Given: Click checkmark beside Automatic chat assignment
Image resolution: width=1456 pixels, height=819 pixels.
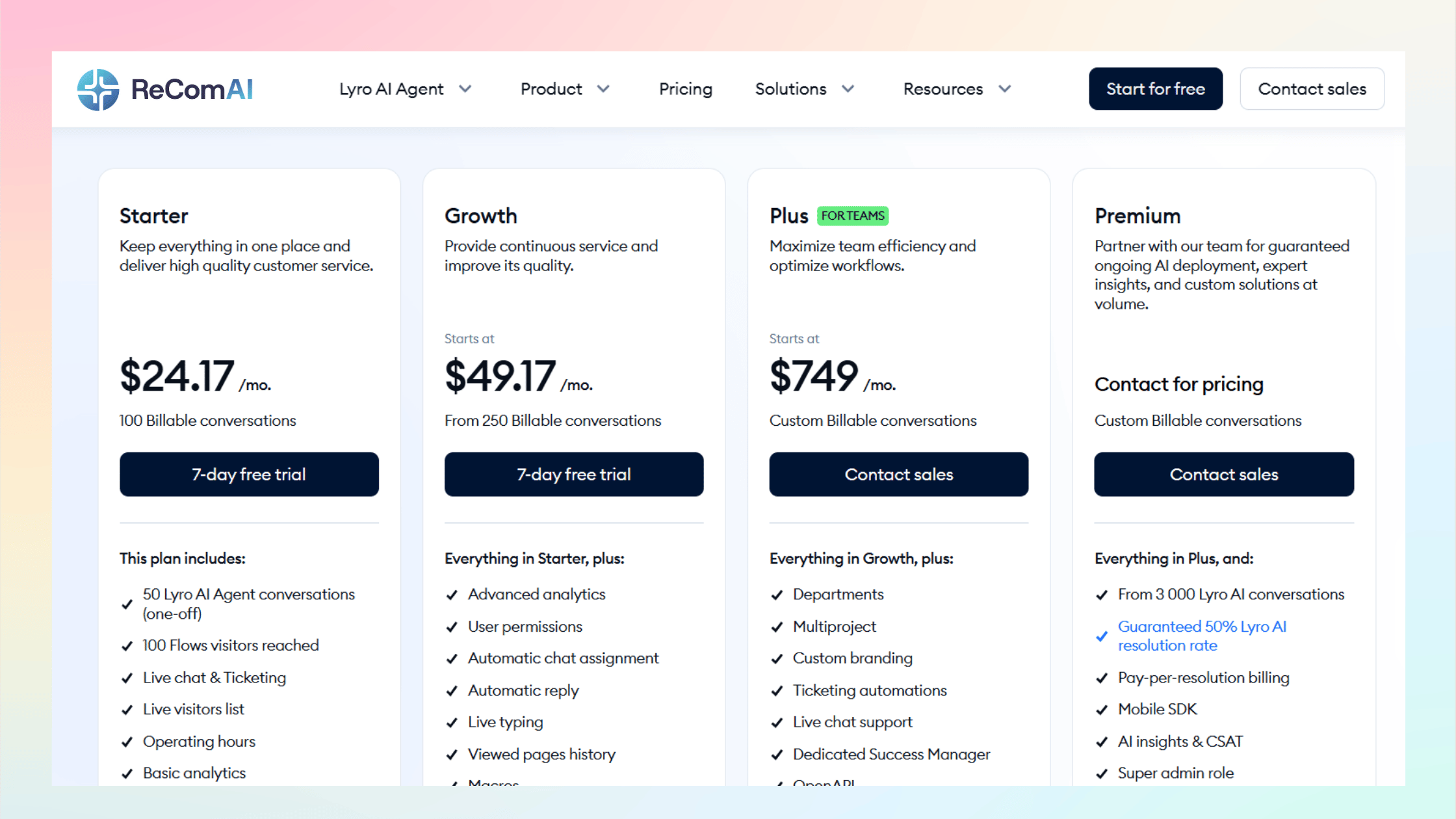Looking at the screenshot, I should (x=452, y=659).
